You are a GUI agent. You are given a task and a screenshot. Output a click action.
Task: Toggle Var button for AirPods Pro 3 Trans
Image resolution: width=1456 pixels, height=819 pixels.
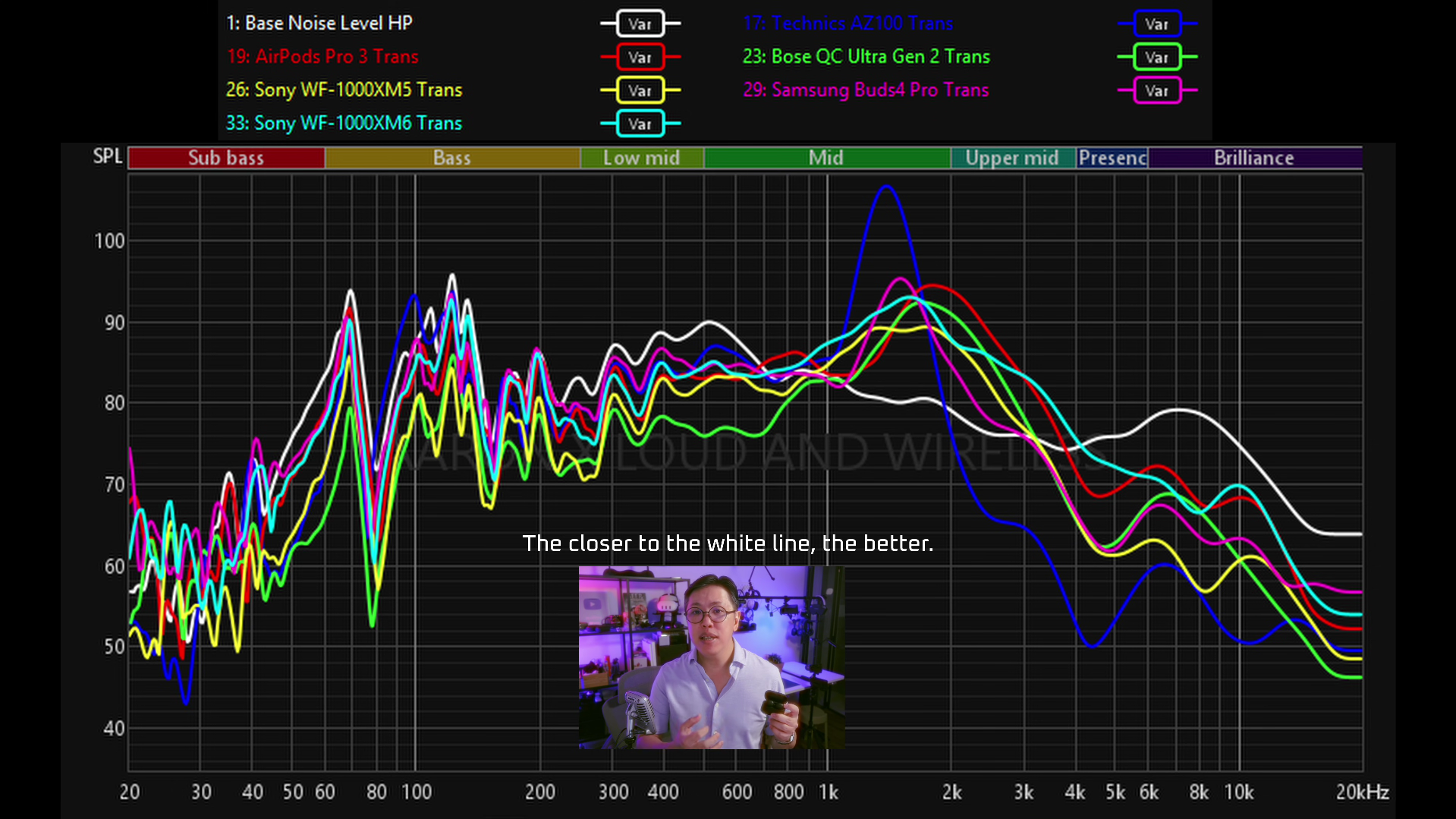click(640, 57)
